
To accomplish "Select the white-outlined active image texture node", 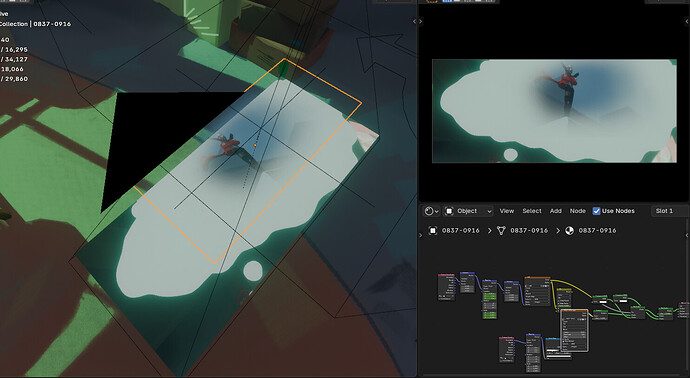I will click(x=574, y=330).
